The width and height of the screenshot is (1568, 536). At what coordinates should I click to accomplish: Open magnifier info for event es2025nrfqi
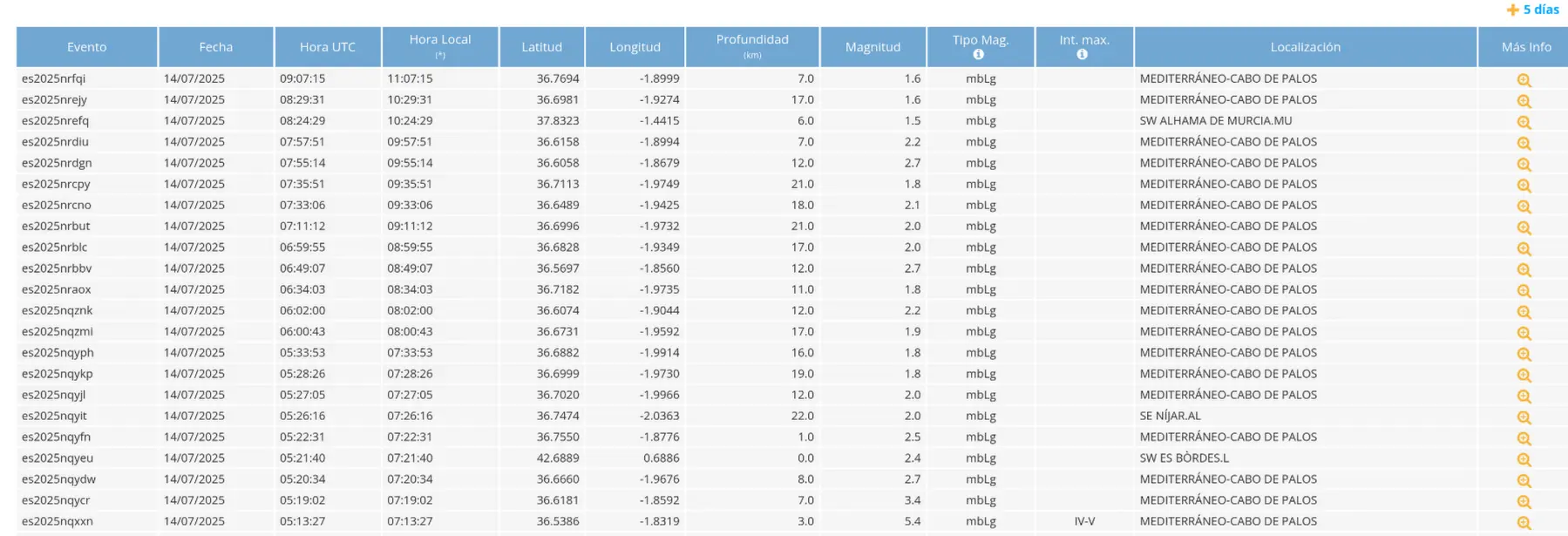tap(1524, 80)
